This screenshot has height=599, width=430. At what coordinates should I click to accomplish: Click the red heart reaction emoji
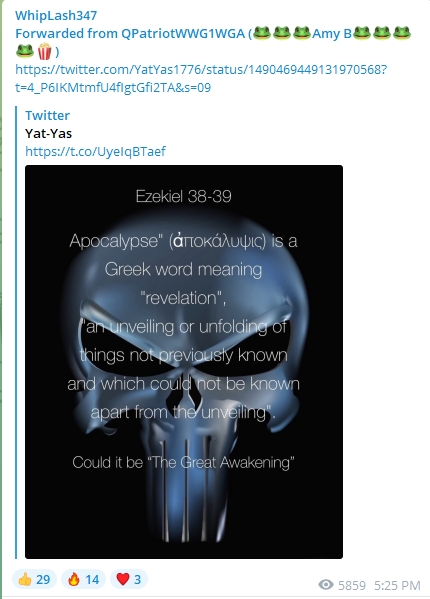tap(123, 579)
